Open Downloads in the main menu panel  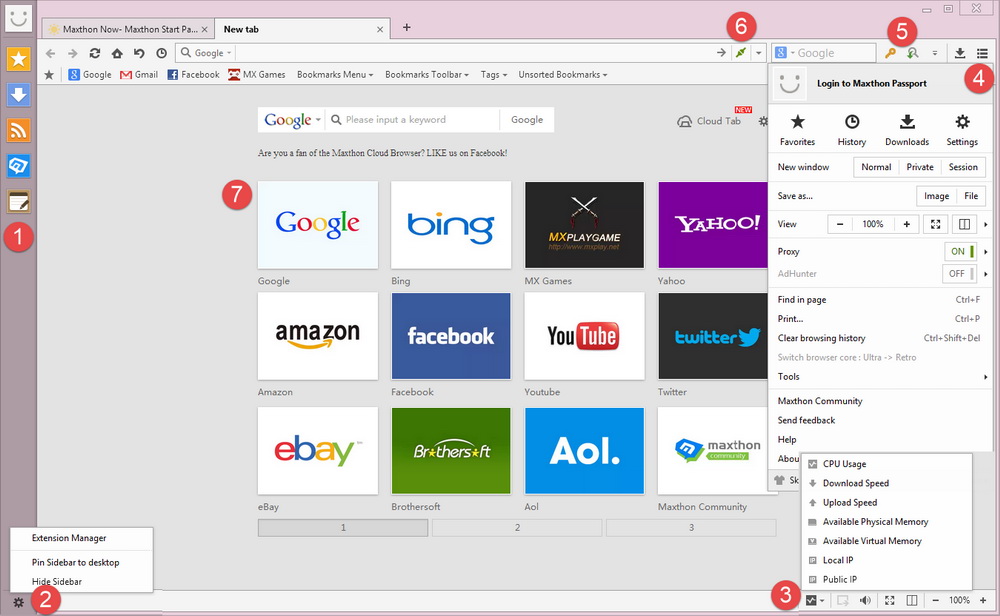[907, 130]
